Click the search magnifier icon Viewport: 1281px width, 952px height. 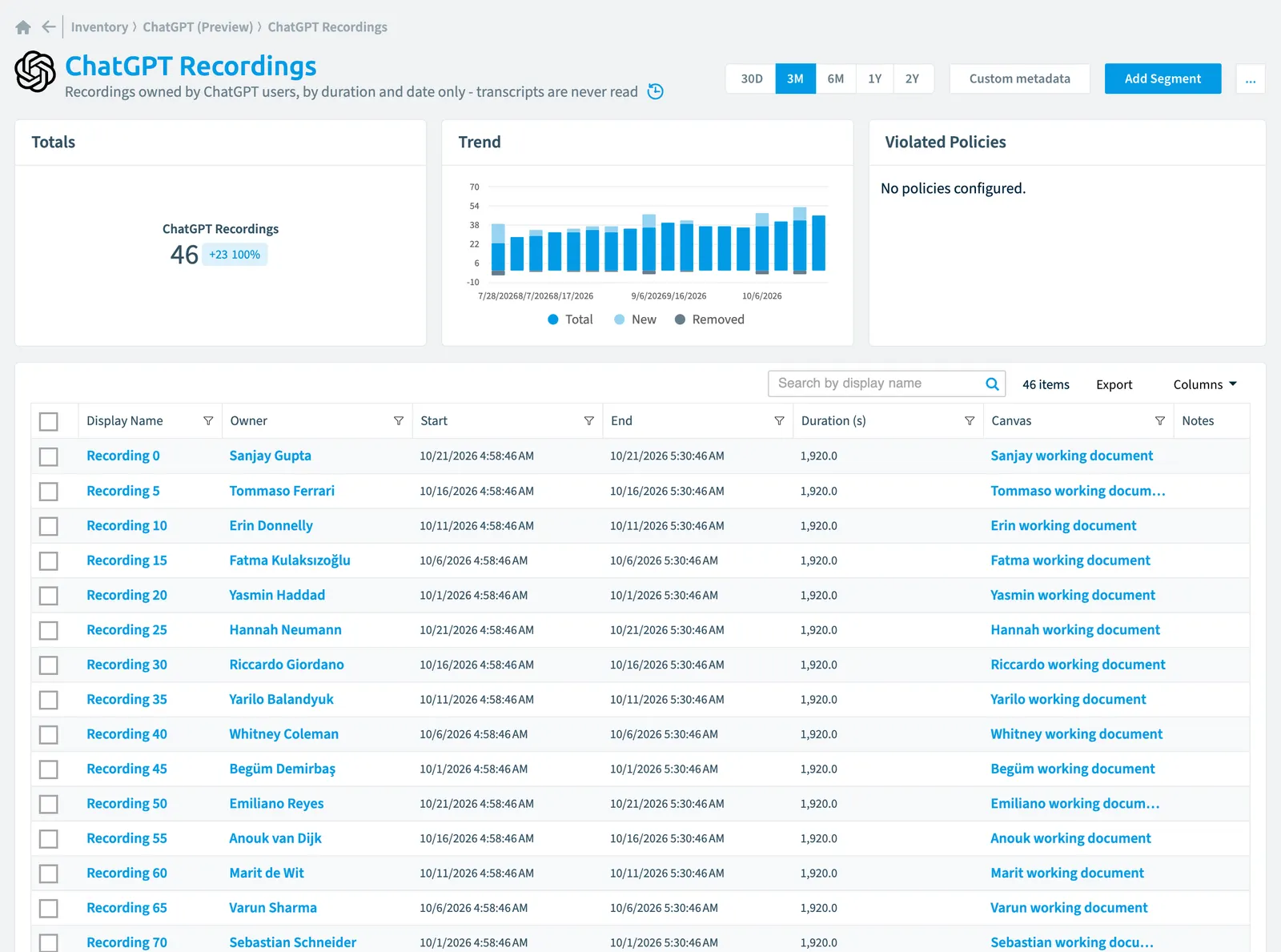click(x=992, y=384)
